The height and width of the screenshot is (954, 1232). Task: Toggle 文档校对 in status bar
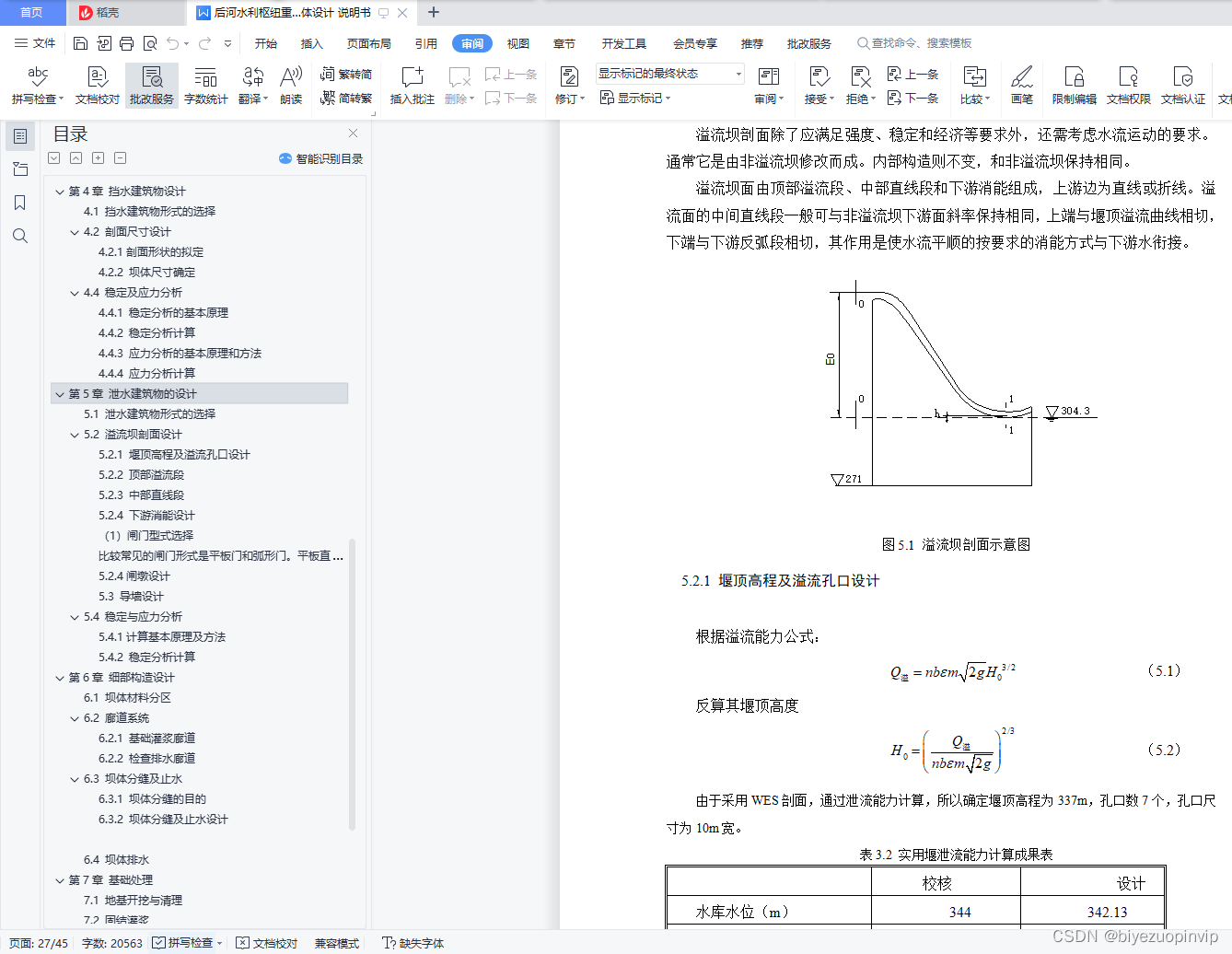267,943
